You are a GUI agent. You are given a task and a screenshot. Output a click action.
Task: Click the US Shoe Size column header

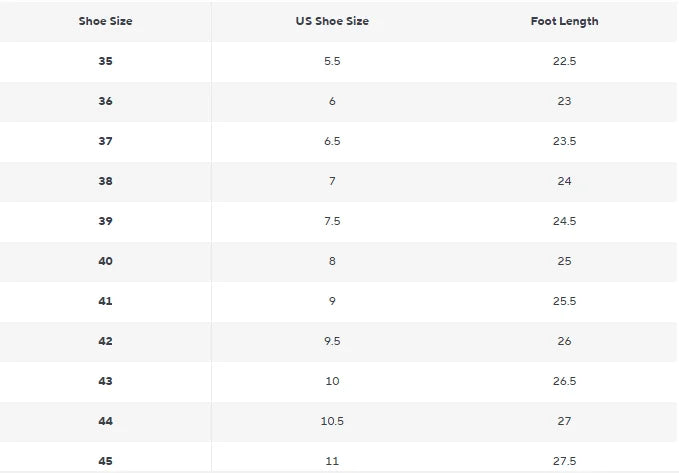click(x=332, y=21)
